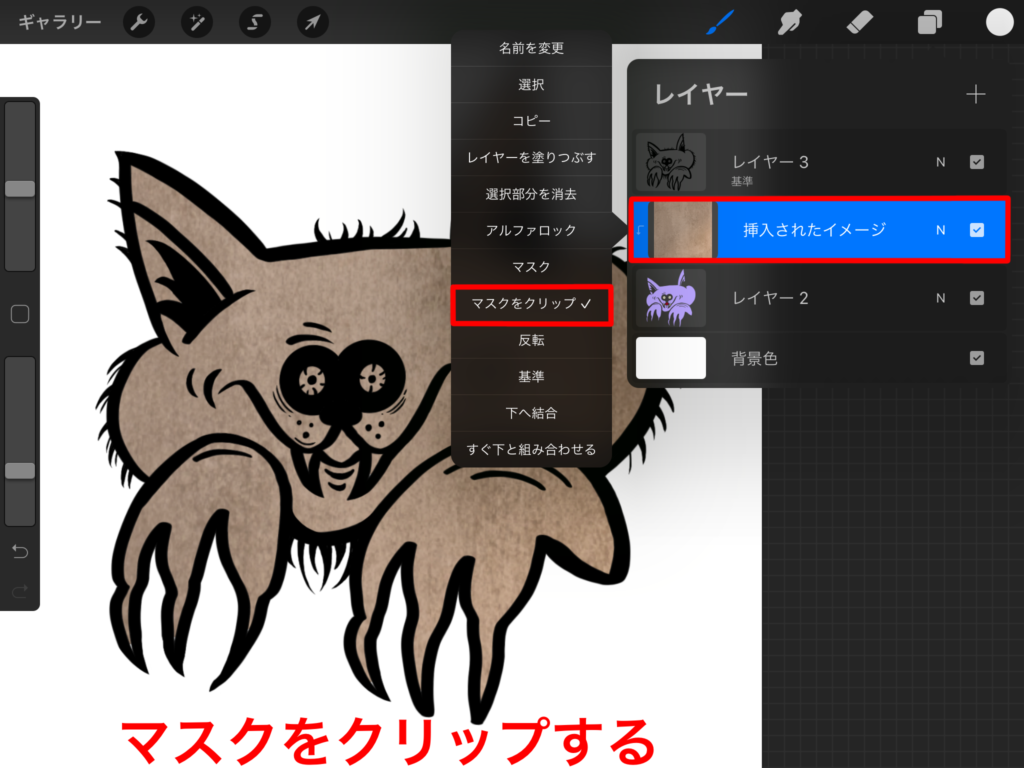Select the Smudge finger tool
The image size is (1024, 768).
point(790,23)
